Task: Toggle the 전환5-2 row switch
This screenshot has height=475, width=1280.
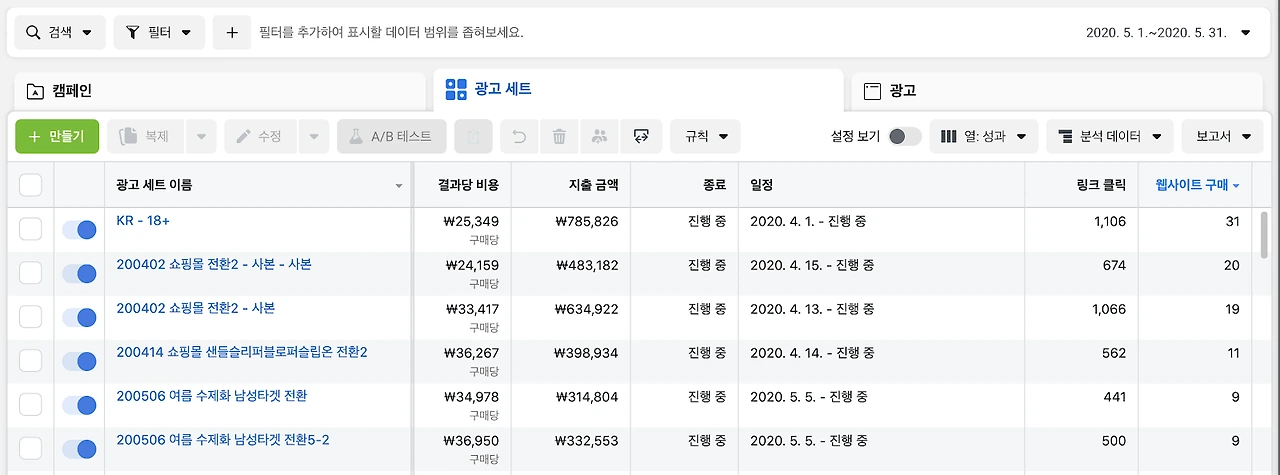Action: point(79,448)
